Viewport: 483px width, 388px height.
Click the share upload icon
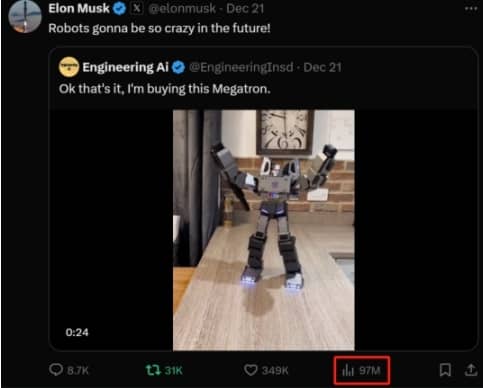coord(471,370)
